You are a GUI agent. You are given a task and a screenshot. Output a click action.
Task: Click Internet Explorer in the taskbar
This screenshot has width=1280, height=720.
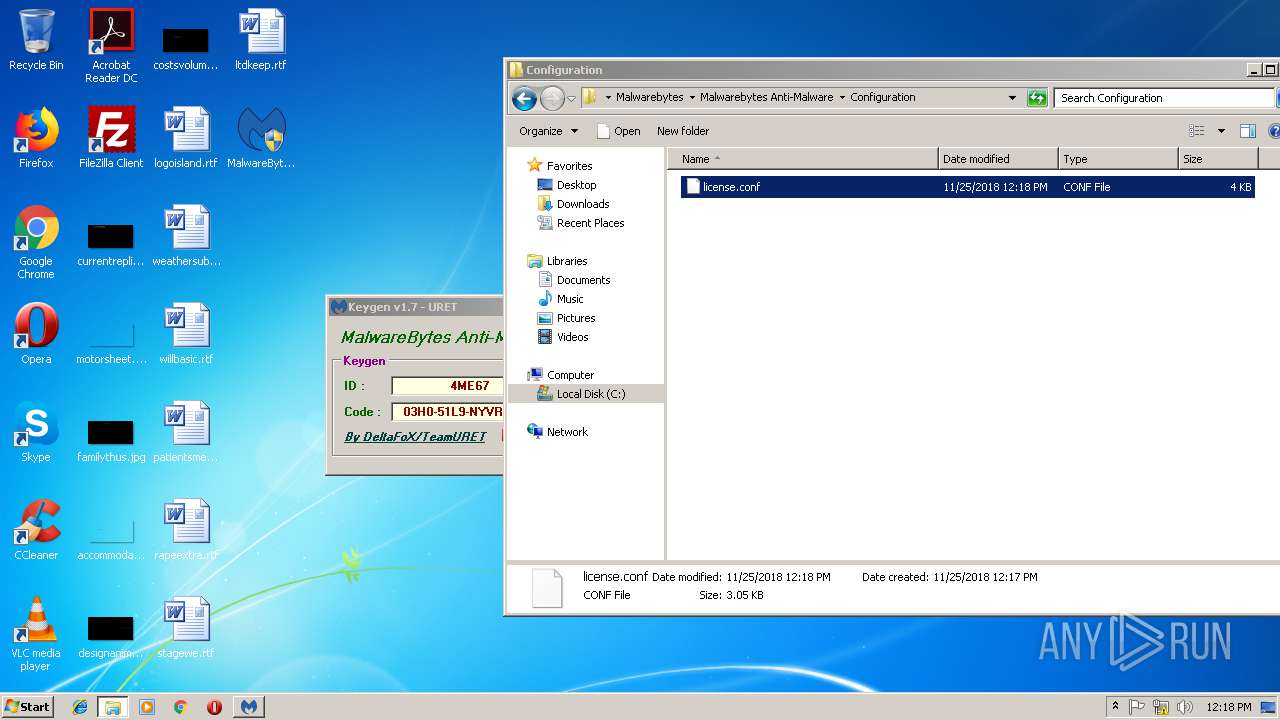(x=80, y=707)
